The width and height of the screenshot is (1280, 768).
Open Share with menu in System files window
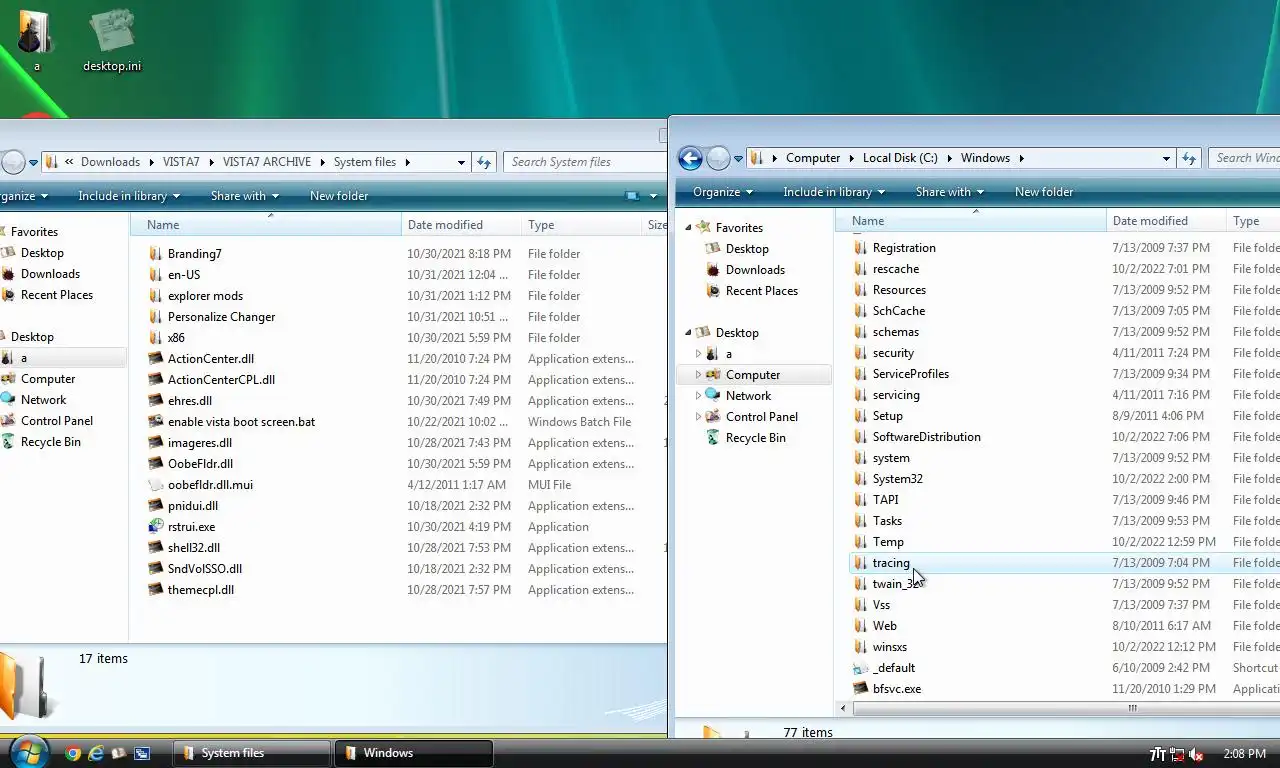coord(245,196)
